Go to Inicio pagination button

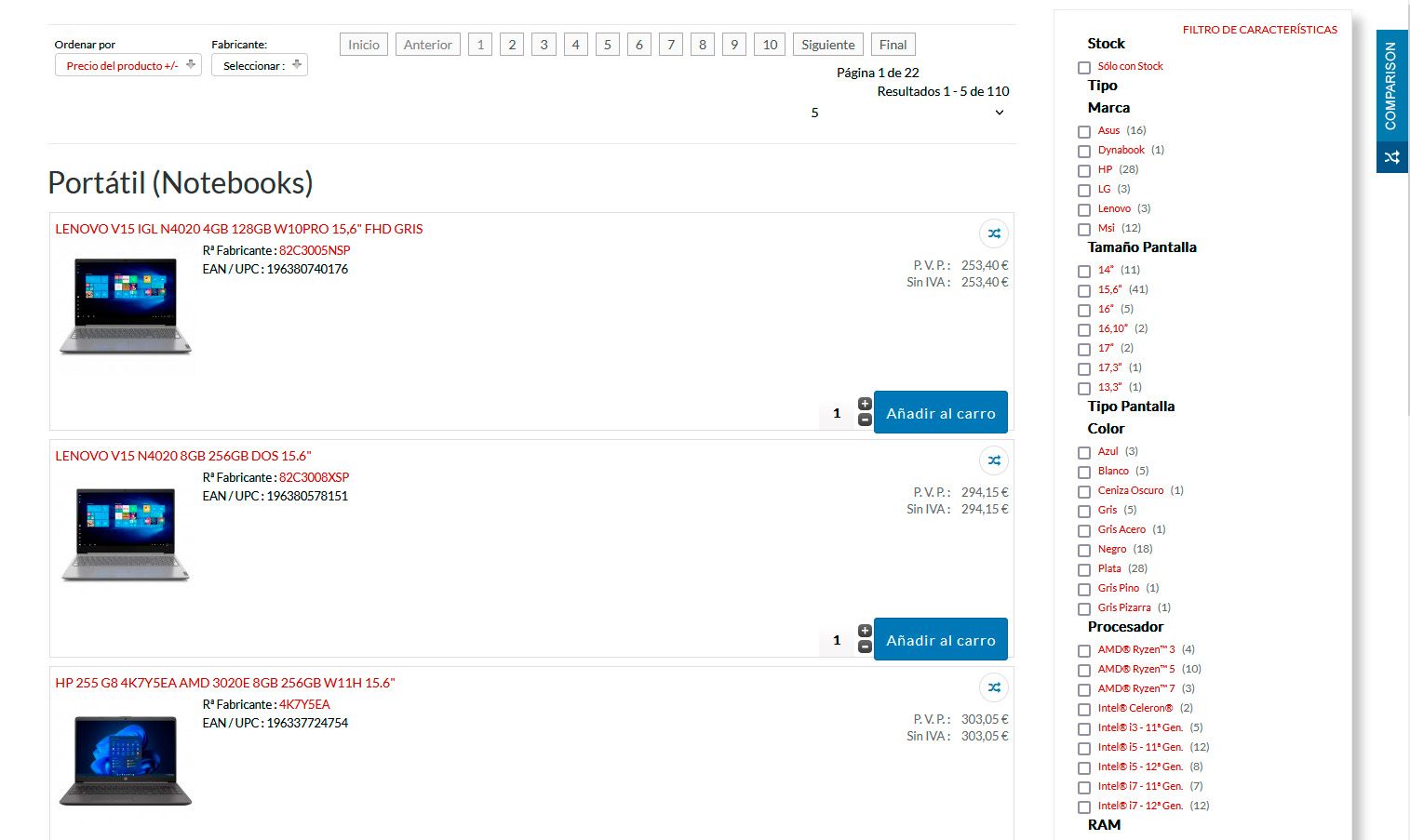pos(364,45)
